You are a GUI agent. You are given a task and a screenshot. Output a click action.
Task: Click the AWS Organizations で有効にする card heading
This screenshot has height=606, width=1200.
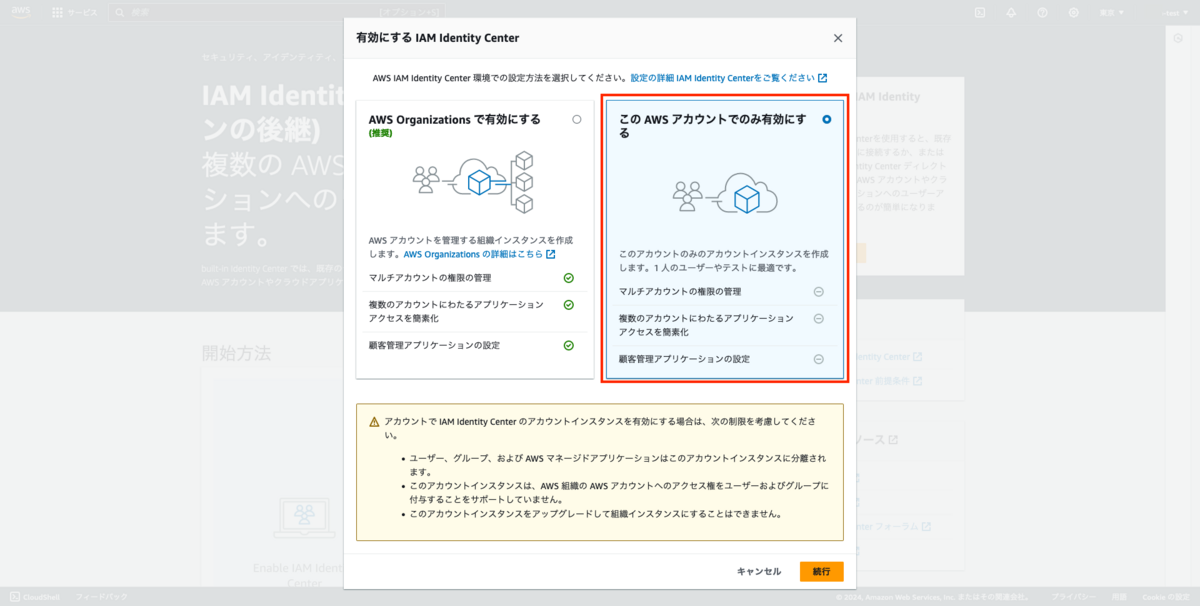[x=454, y=119]
